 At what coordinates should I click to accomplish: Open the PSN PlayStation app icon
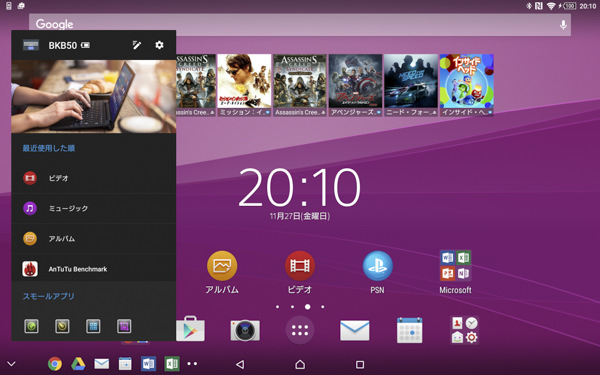(x=377, y=266)
